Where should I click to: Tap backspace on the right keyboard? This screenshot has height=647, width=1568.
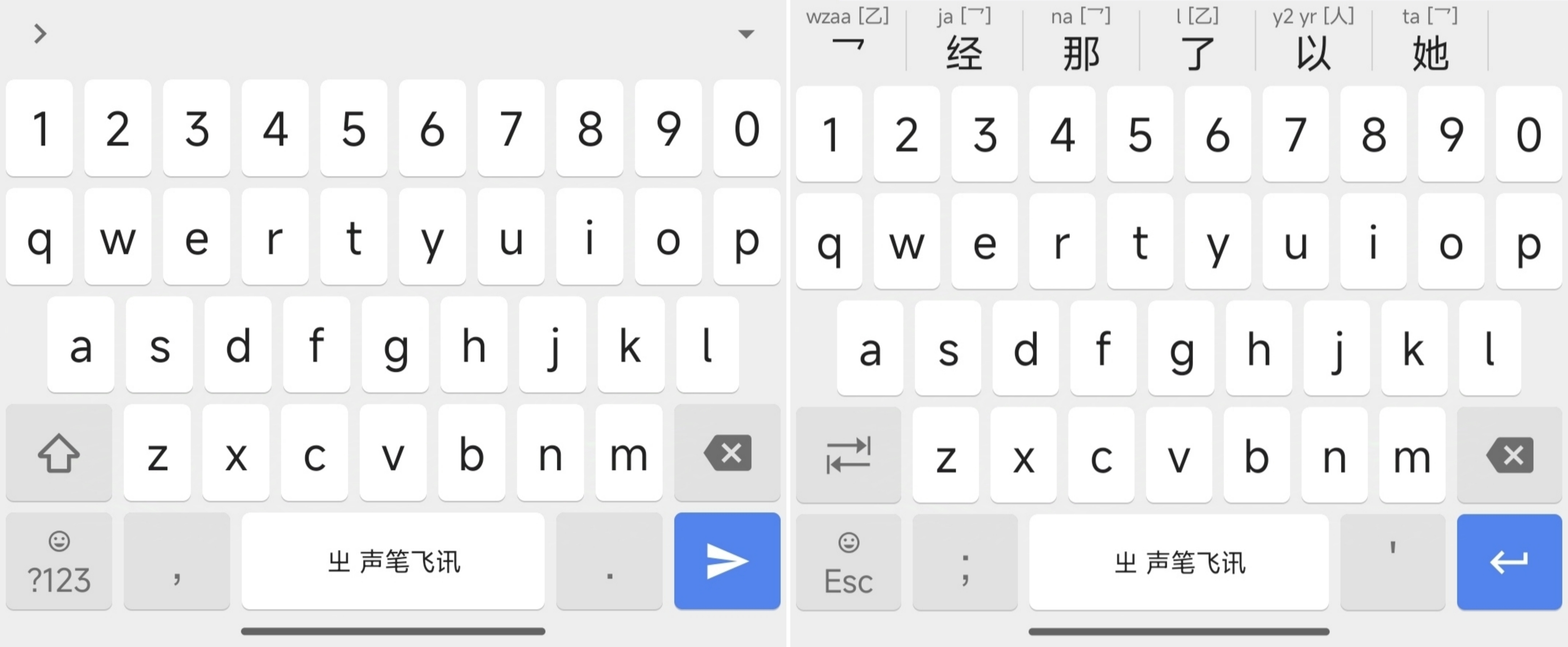1509,455
